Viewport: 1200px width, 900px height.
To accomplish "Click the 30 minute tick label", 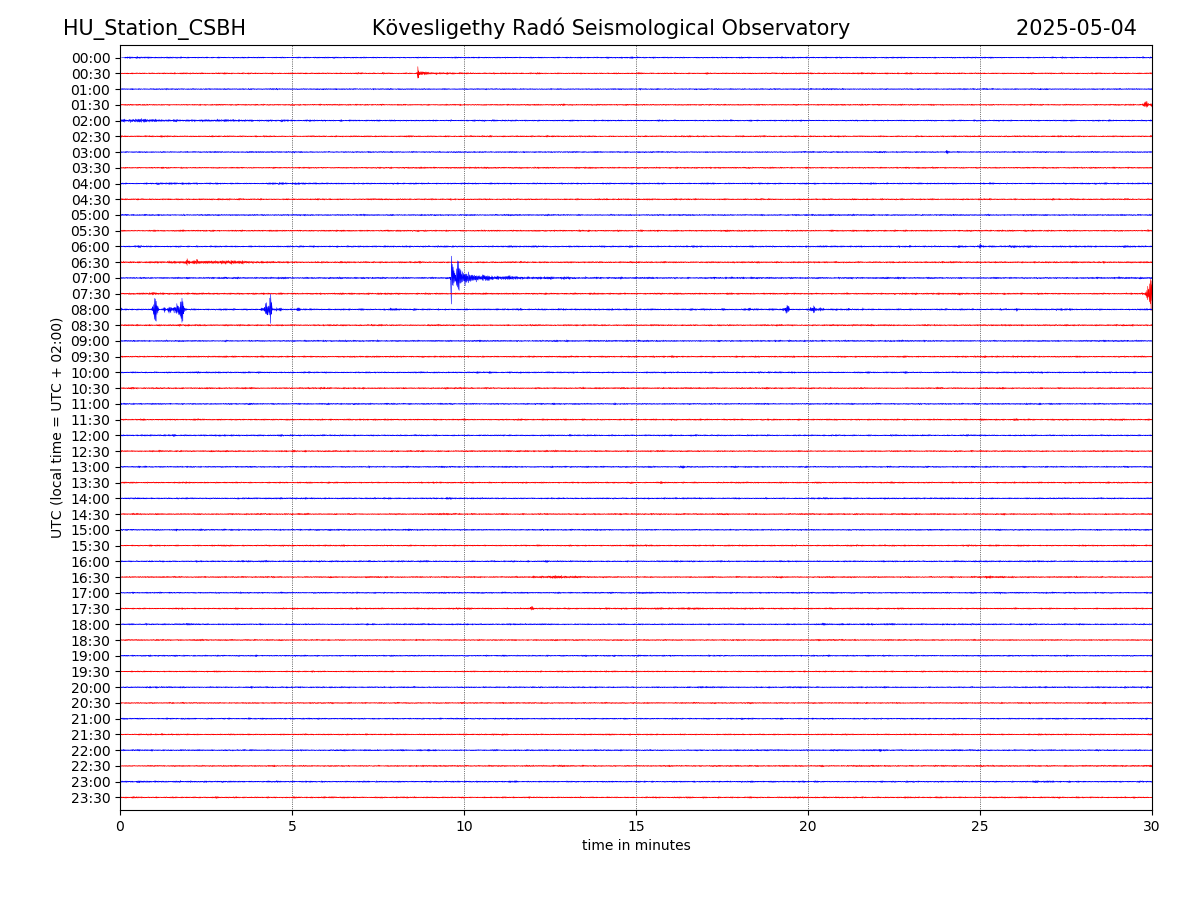I will [x=1152, y=827].
